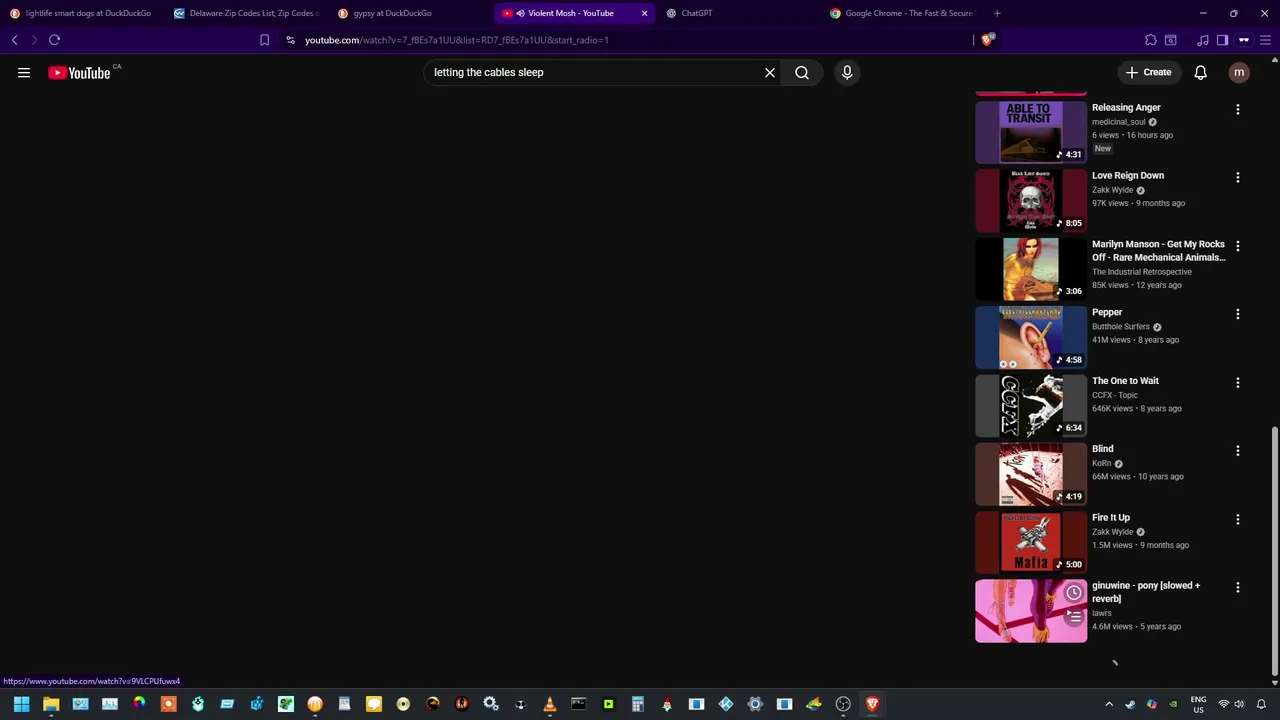
Task: Open Brave Shields lion icon
Action: tap(988, 40)
